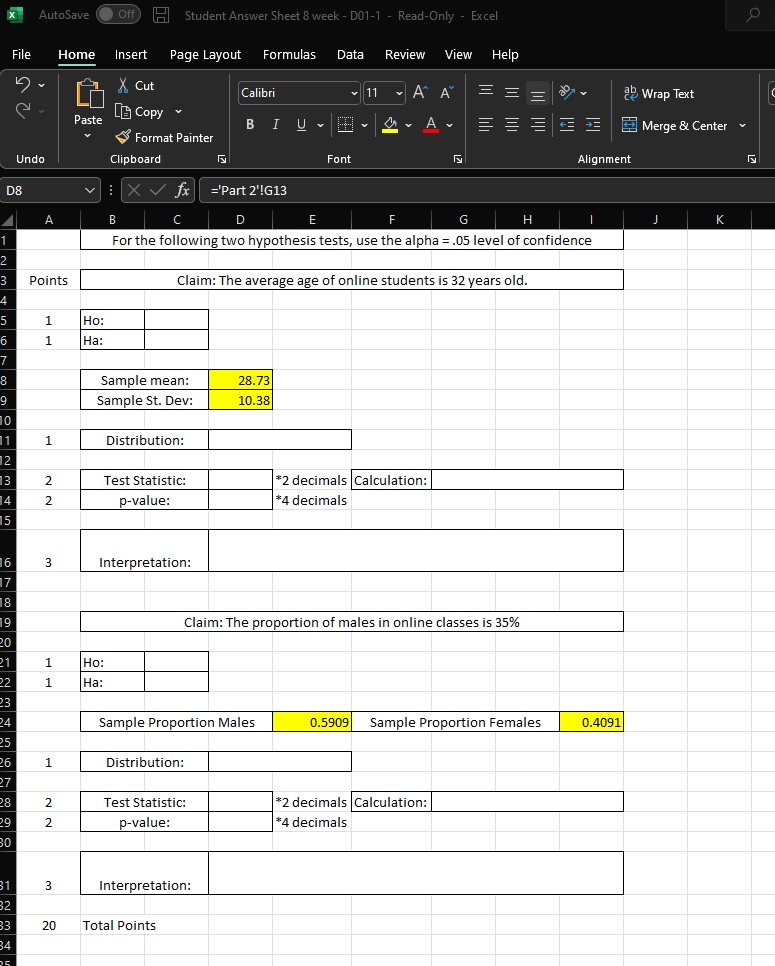Apply the yellow Fill Color bucket
Screen dimensions: 775x966
click(390, 125)
